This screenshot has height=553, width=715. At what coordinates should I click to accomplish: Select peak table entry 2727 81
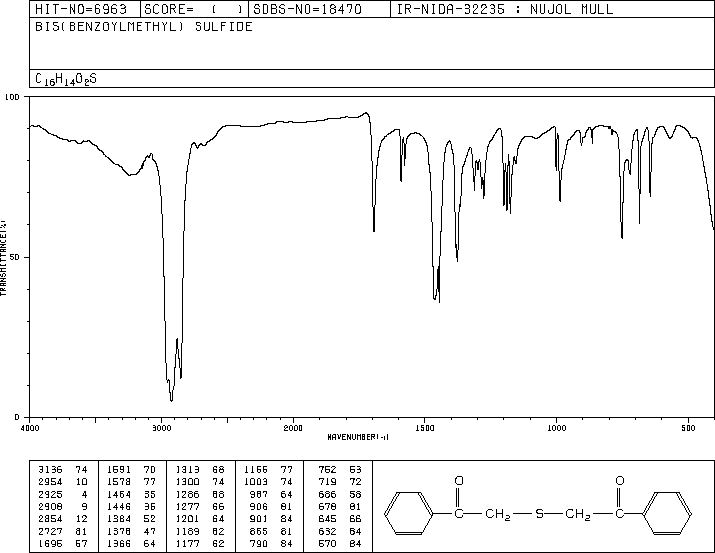coord(63,531)
